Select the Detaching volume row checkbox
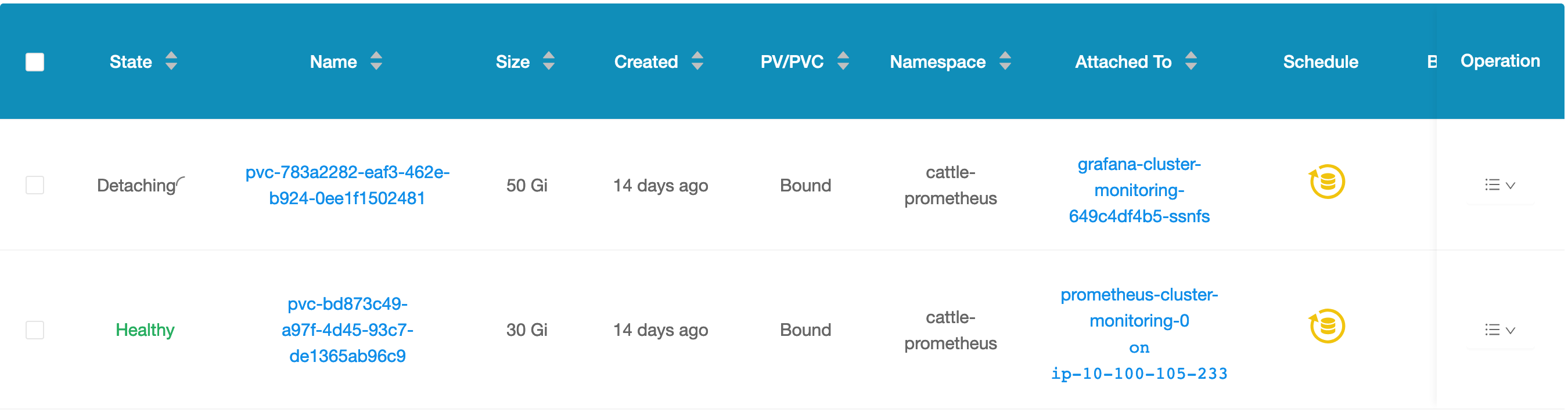Screen dimensions: 1568x420 point(35,186)
